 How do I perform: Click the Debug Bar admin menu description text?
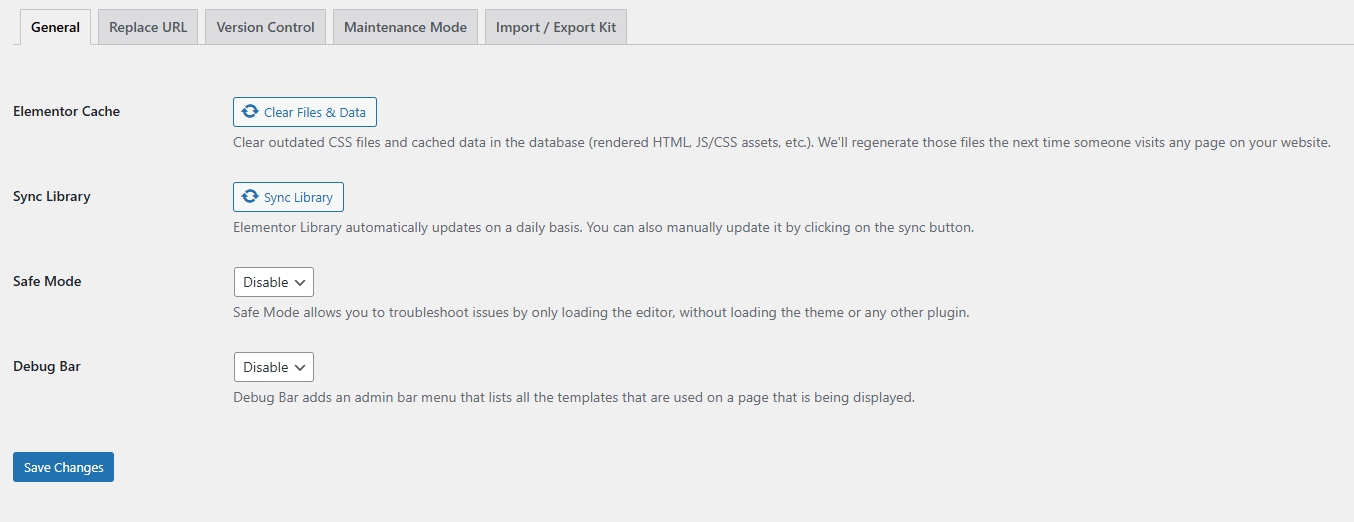(574, 397)
